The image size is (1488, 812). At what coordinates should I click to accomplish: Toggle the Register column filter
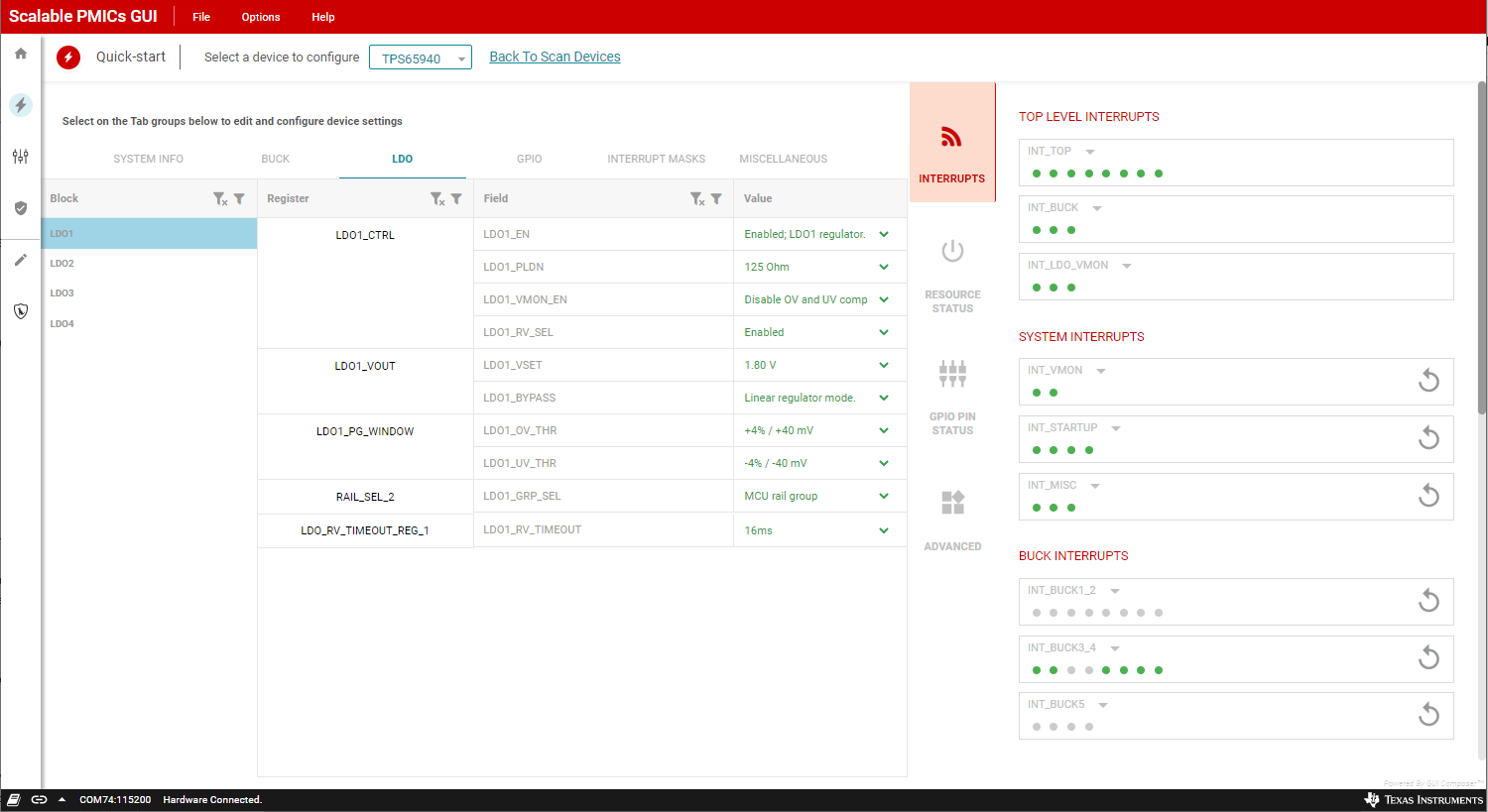[456, 199]
